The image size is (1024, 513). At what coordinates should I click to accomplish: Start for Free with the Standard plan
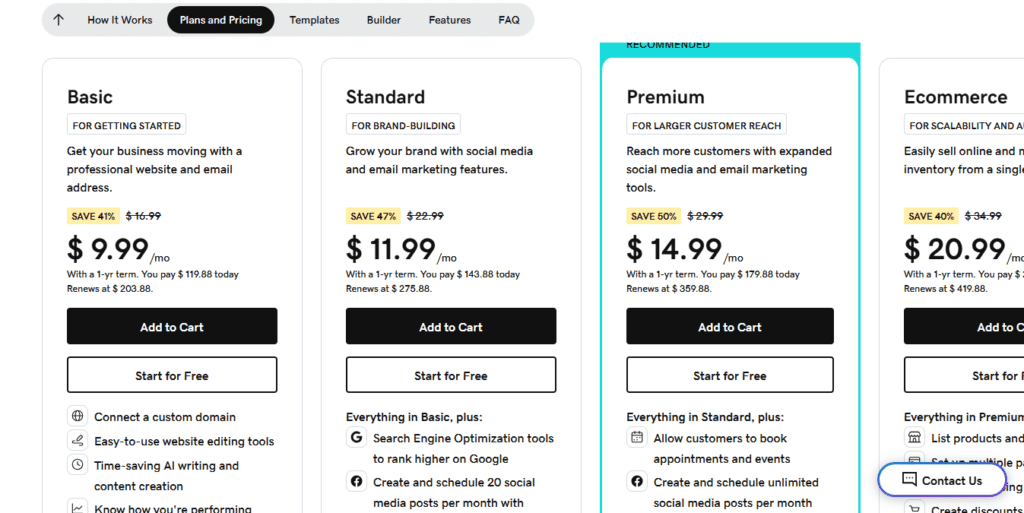[451, 375]
